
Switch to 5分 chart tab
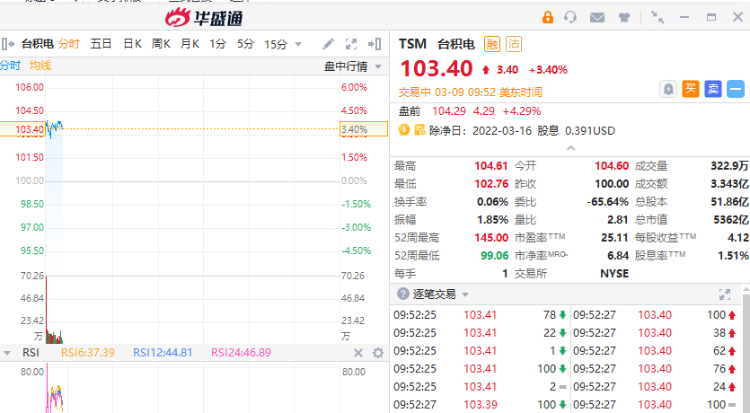(246, 44)
